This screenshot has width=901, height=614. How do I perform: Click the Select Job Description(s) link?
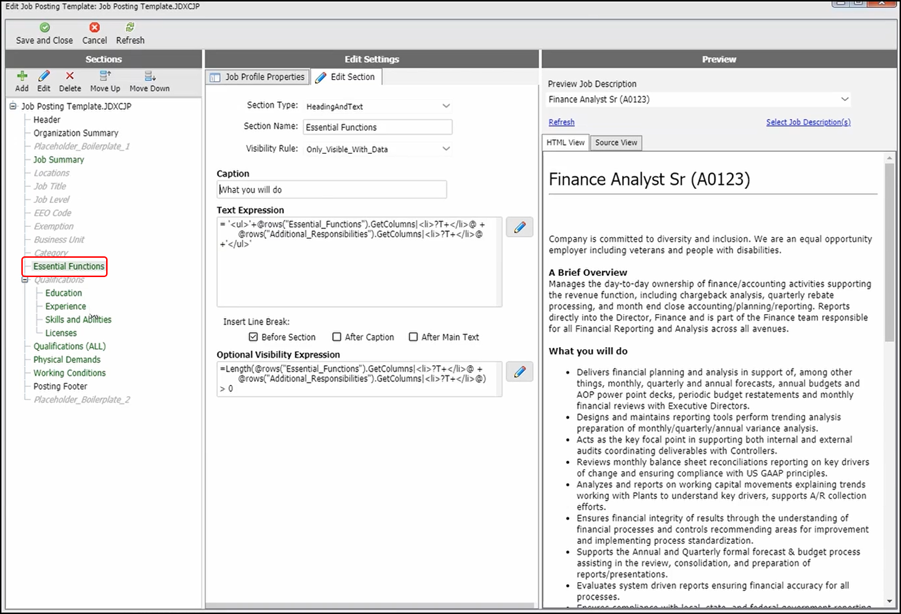[x=808, y=122]
